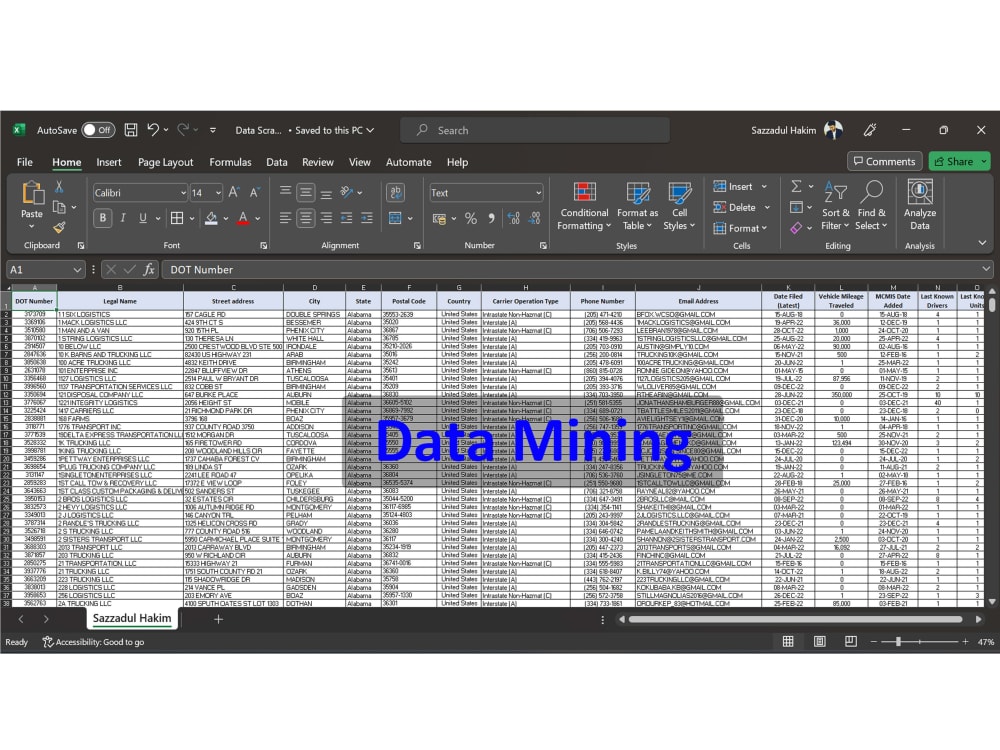Toggle Align Left
This screenshot has width=1000, height=750.
coord(285,219)
